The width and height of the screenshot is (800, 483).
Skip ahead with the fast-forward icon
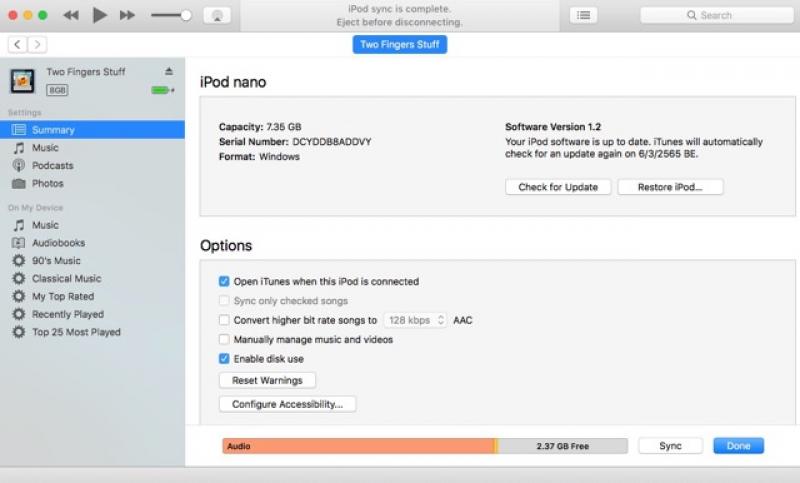click(x=128, y=15)
